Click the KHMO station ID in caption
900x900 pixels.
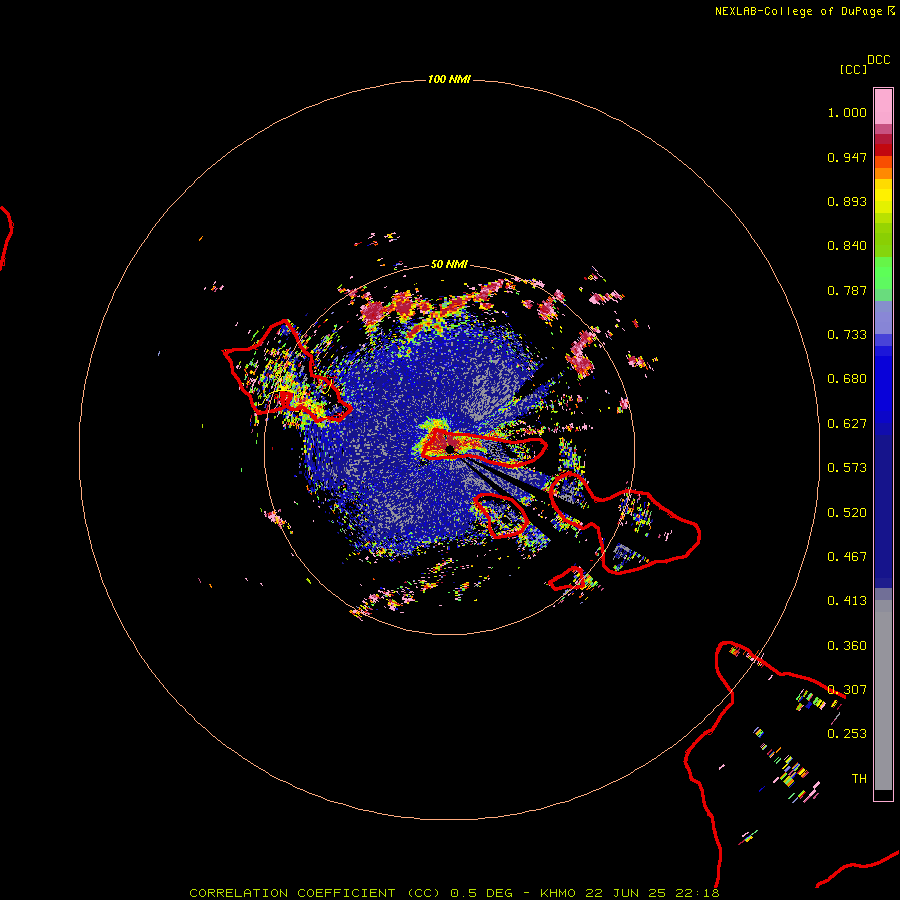(558, 893)
